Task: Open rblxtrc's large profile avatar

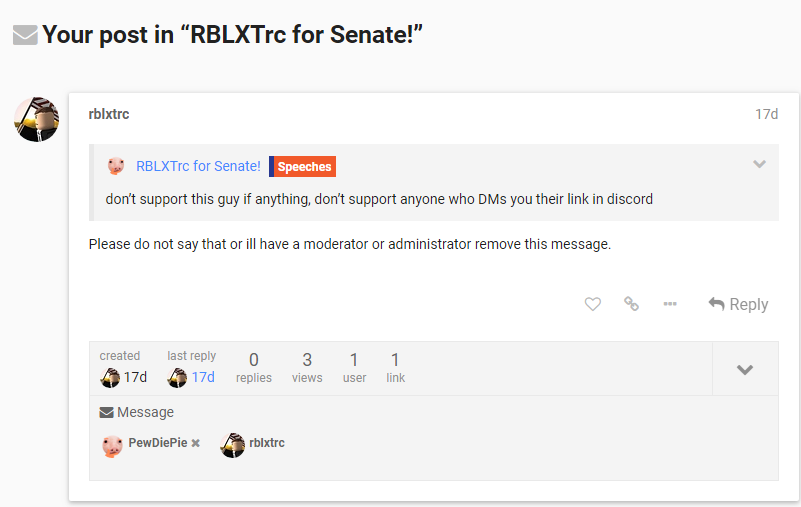Action: (x=36, y=119)
